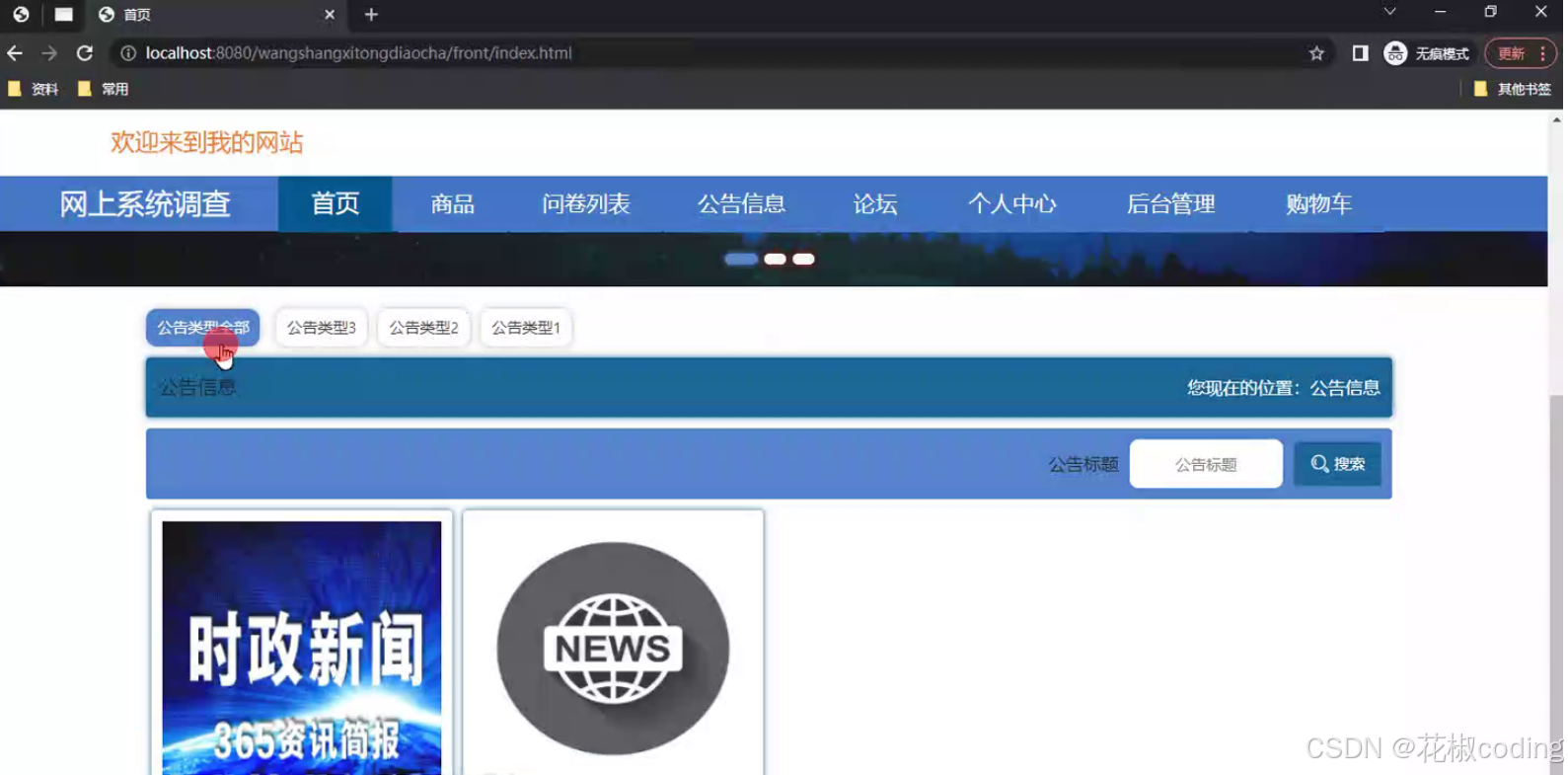This screenshot has width=1568, height=775.
Task: View site information icon in address bar
Action: tap(128, 53)
